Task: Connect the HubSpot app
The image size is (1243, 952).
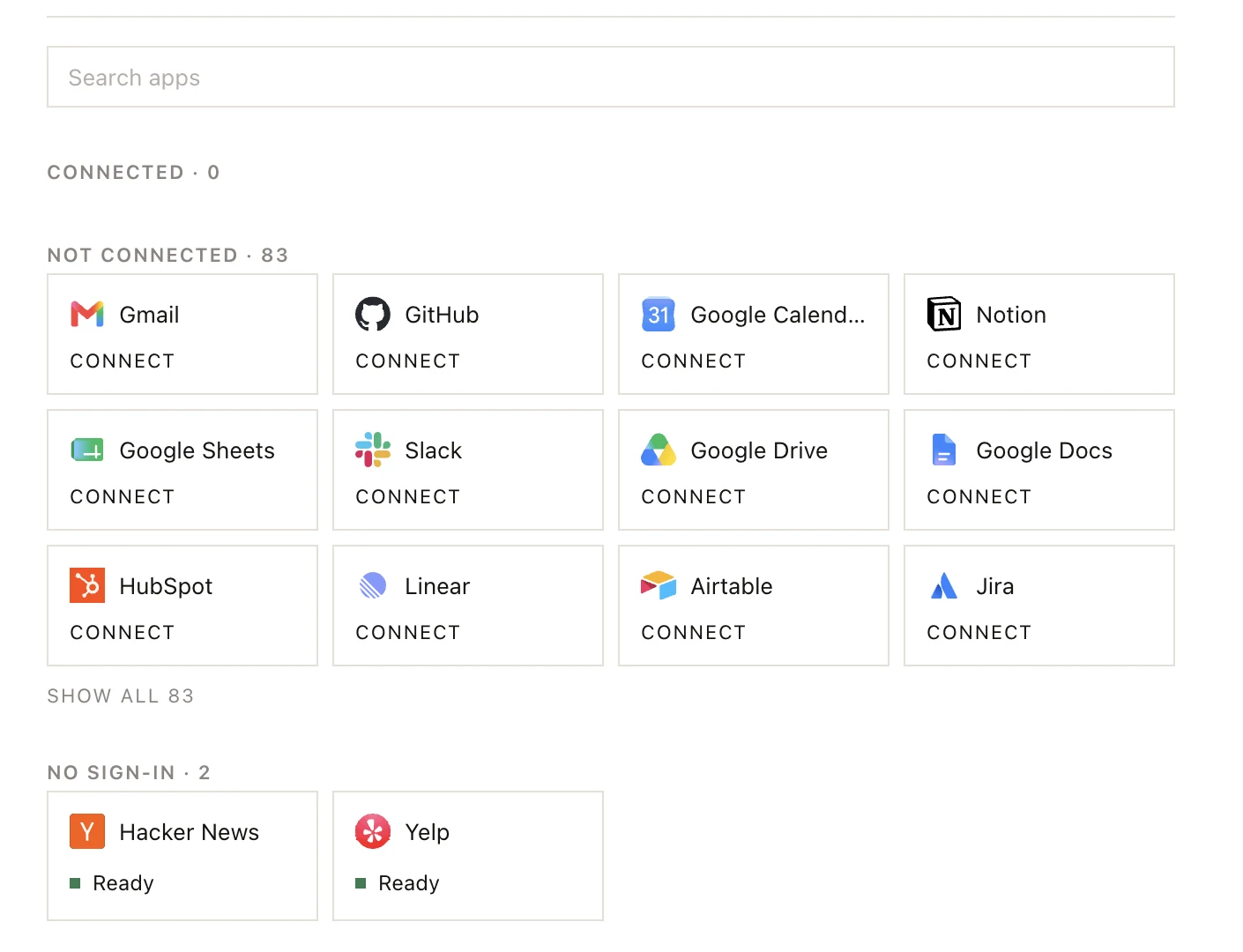Action: click(123, 633)
